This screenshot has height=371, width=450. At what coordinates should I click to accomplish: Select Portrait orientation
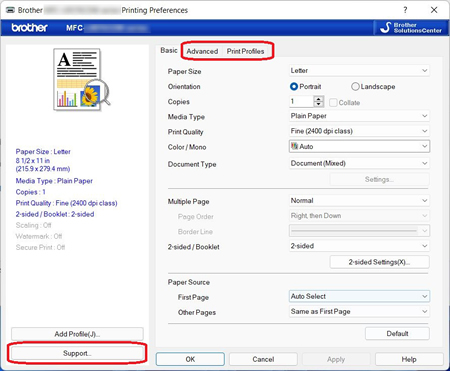coord(305,87)
